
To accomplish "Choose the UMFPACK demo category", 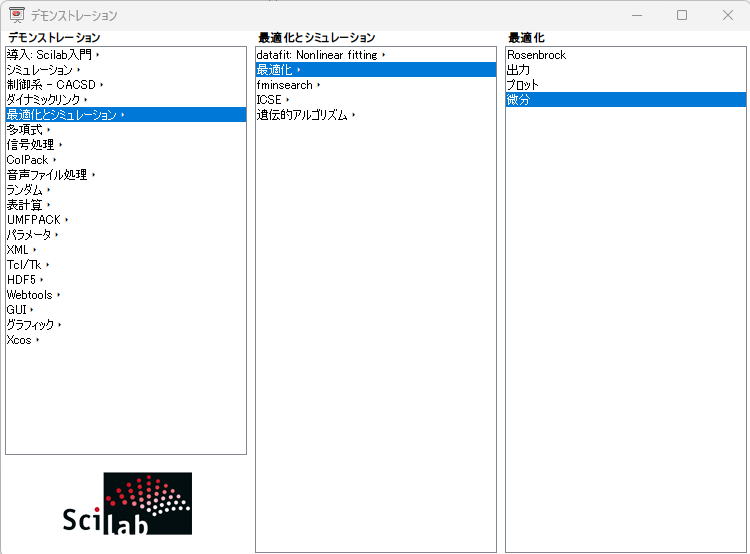I will [x=34, y=220].
